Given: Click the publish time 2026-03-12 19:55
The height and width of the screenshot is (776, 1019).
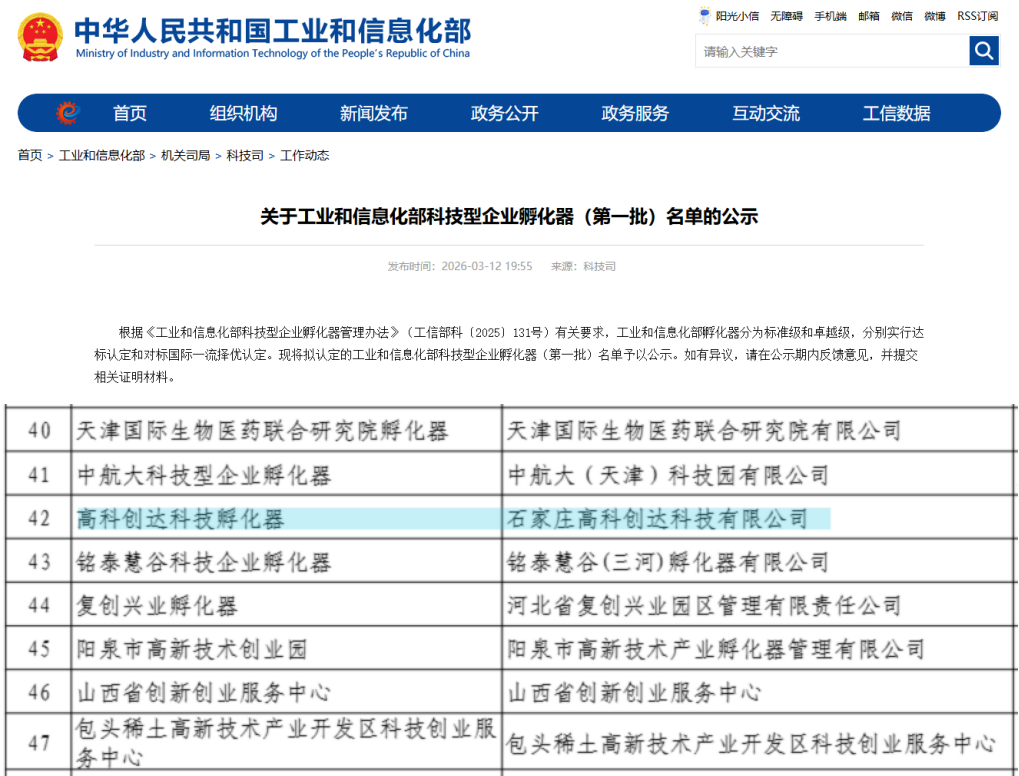Looking at the screenshot, I should coord(487,266).
